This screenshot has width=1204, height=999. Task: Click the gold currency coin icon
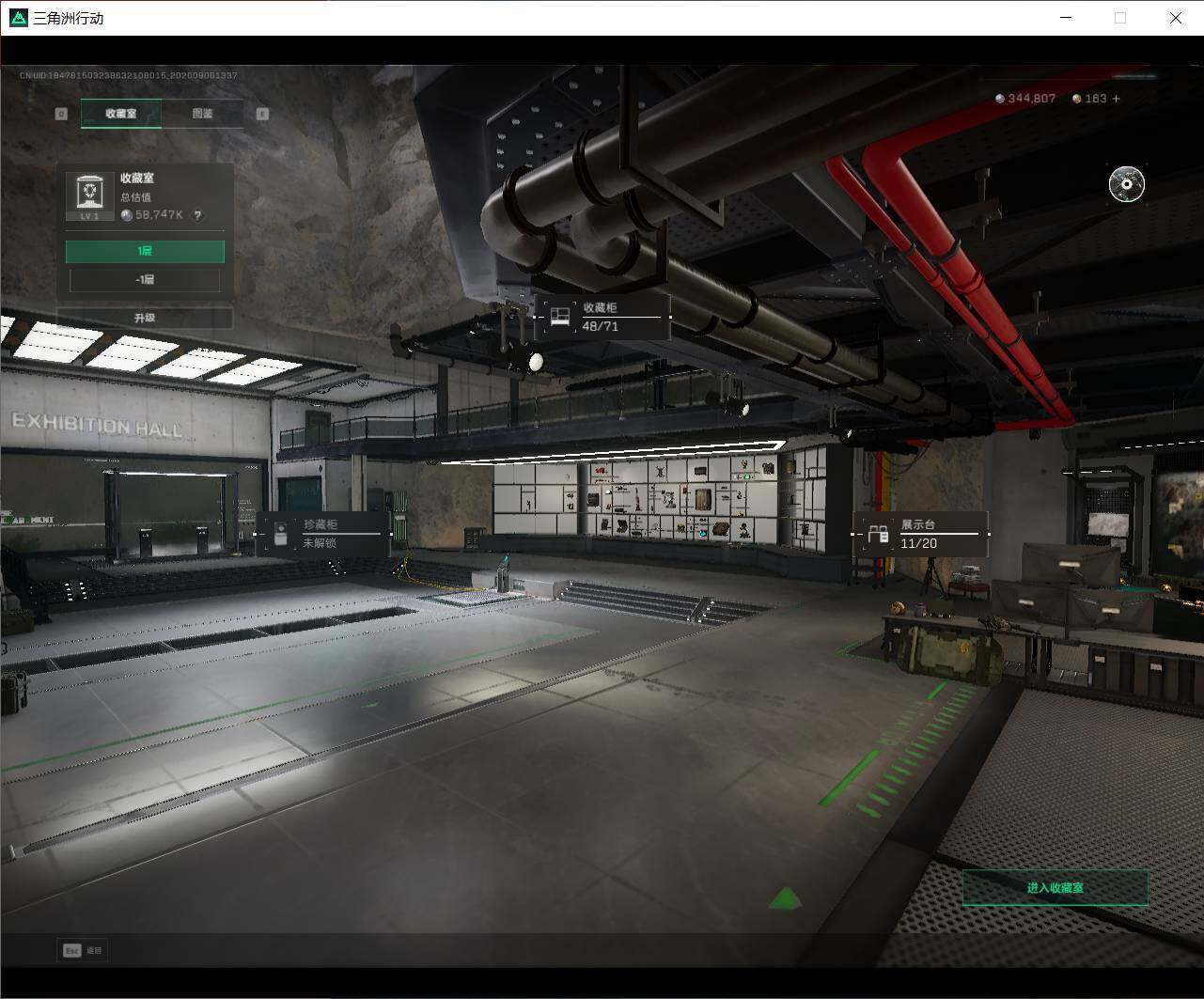click(x=1076, y=99)
